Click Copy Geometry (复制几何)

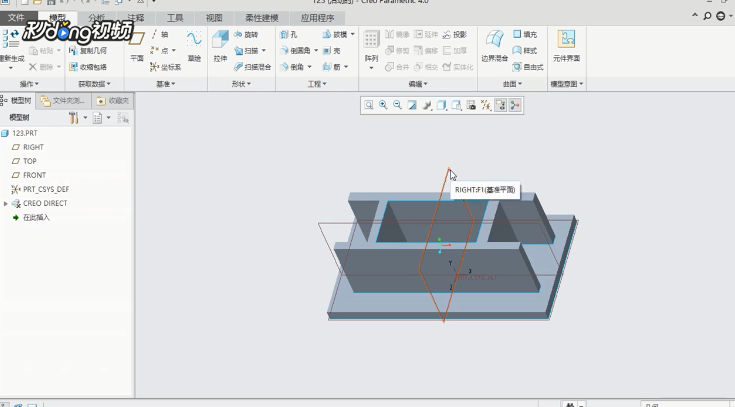pyautogui.click(x=88, y=51)
